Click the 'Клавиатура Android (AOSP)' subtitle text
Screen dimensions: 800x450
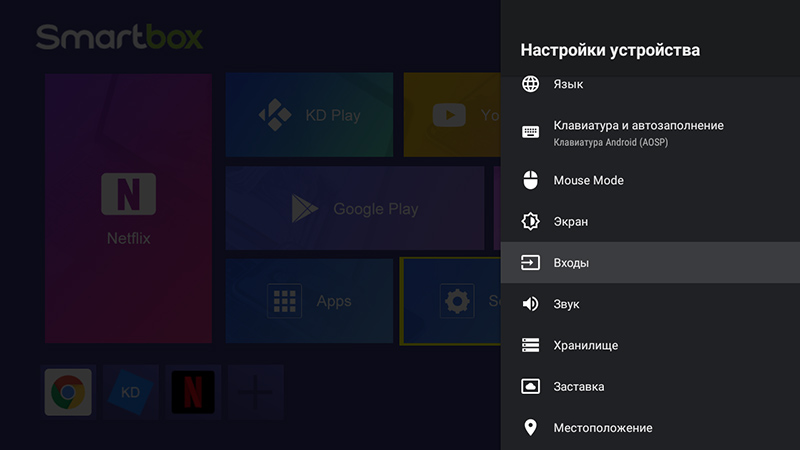[x=610, y=142]
